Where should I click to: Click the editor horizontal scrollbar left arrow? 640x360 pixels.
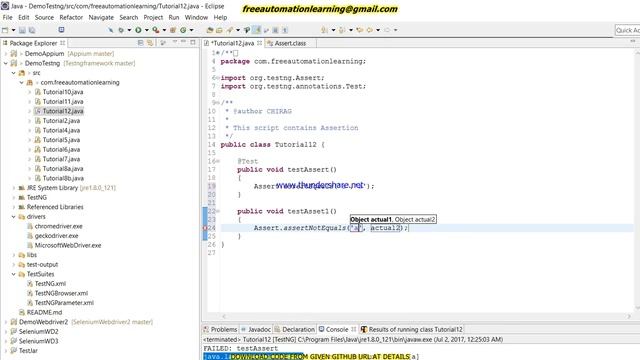224,316
